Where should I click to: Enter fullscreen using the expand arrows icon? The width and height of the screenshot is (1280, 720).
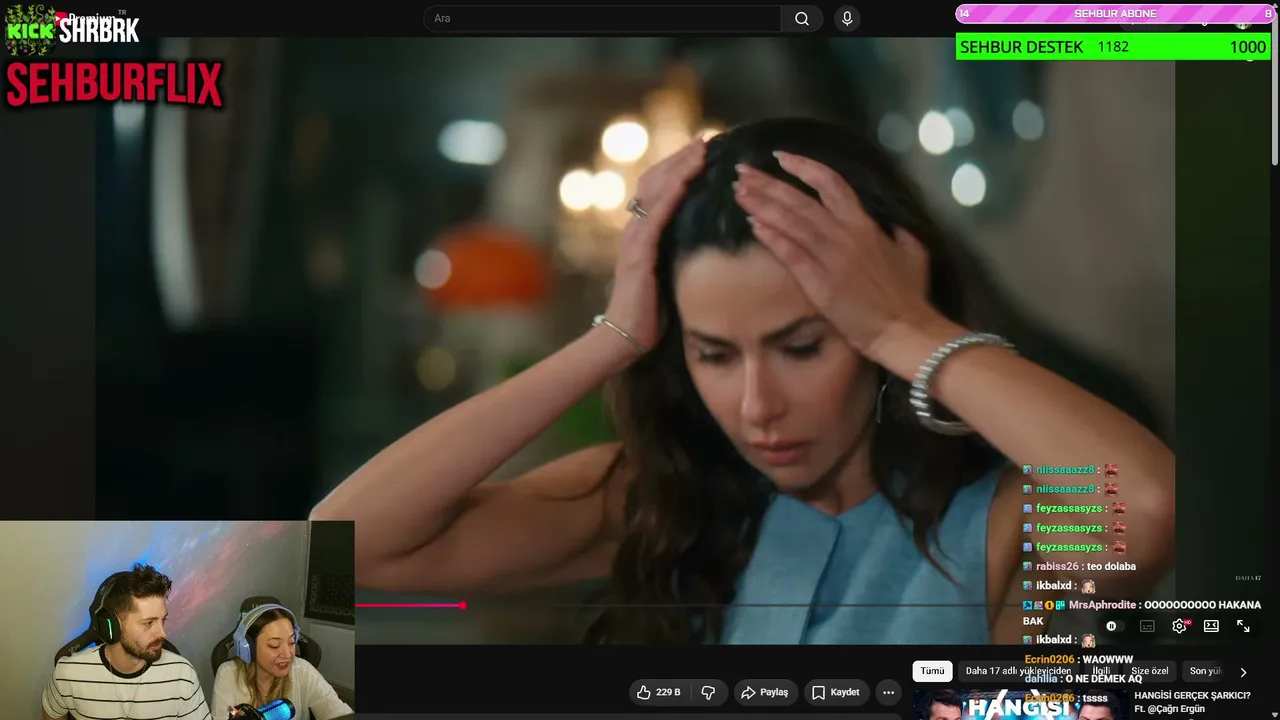[1243, 626]
